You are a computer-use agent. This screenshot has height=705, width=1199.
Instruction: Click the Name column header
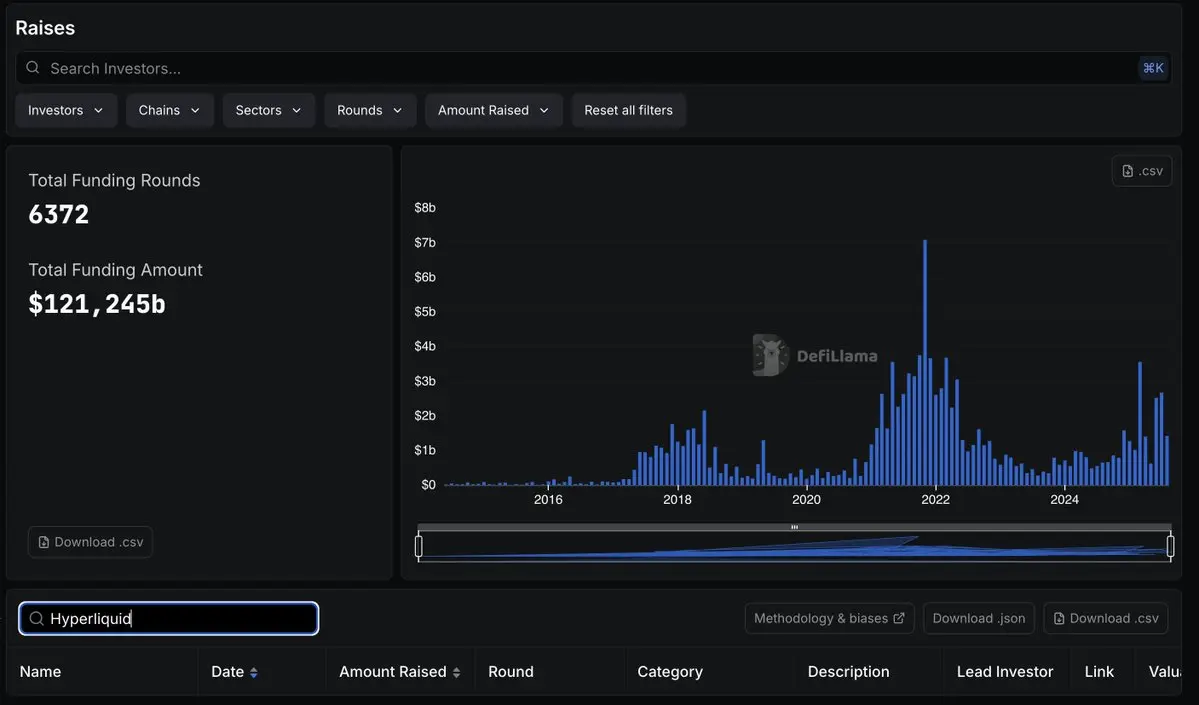pyautogui.click(x=41, y=671)
